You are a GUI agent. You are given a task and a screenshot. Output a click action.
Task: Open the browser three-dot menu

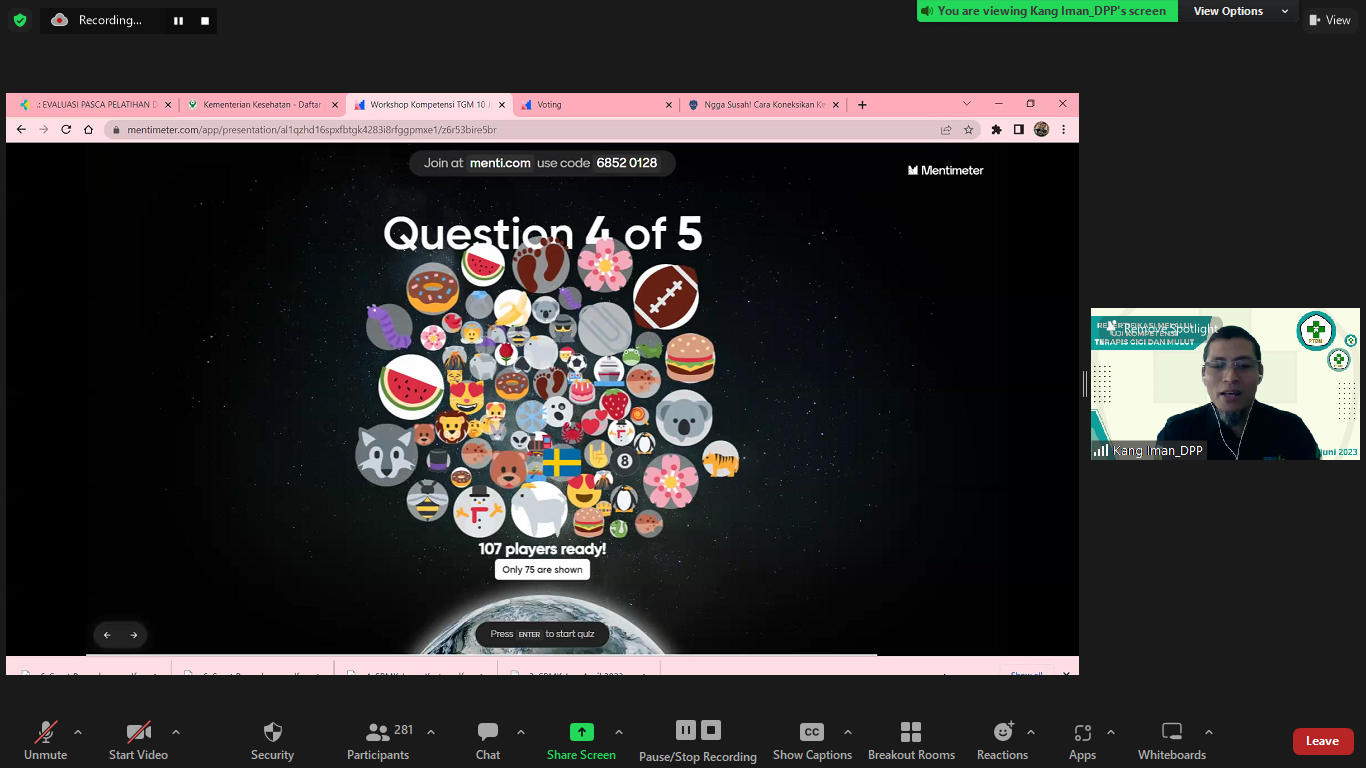coord(1063,129)
